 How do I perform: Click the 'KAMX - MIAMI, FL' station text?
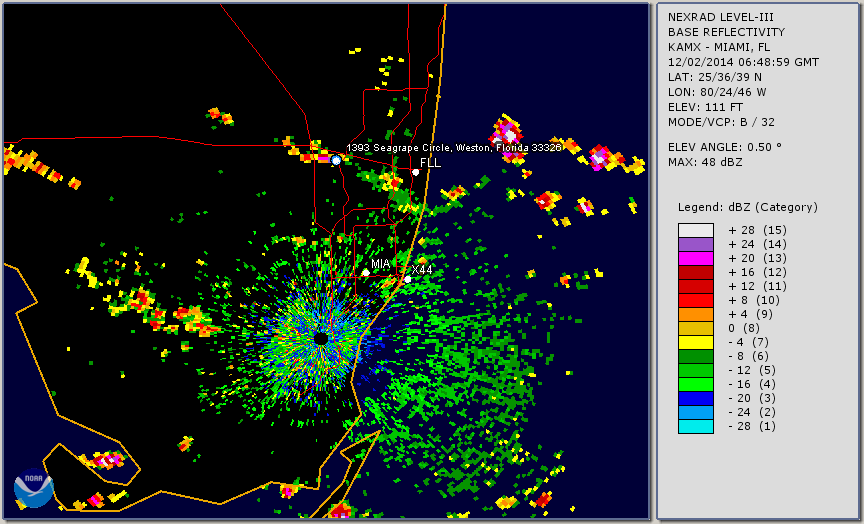(x=719, y=47)
